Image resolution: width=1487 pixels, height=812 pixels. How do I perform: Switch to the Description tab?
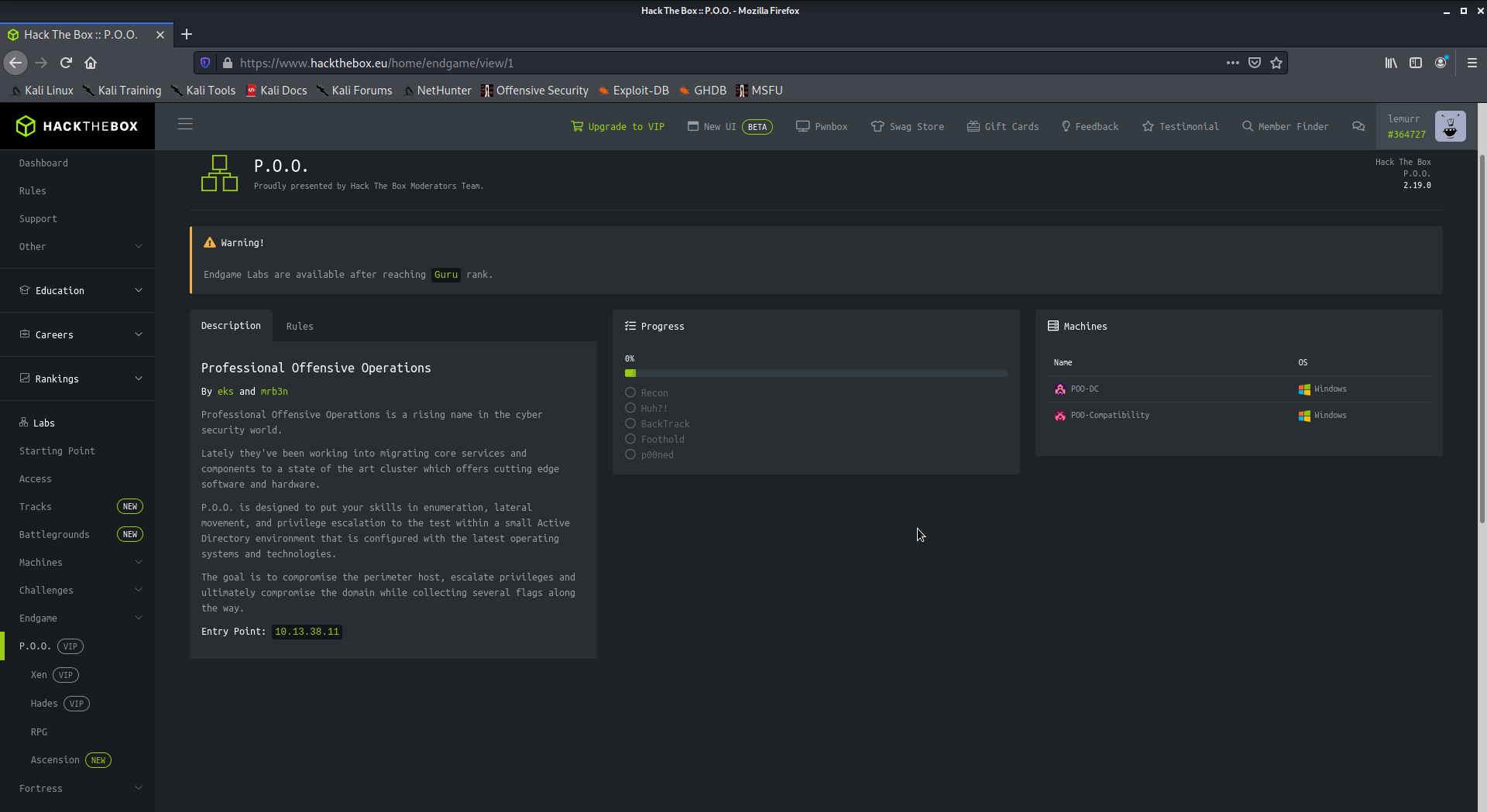(x=231, y=326)
